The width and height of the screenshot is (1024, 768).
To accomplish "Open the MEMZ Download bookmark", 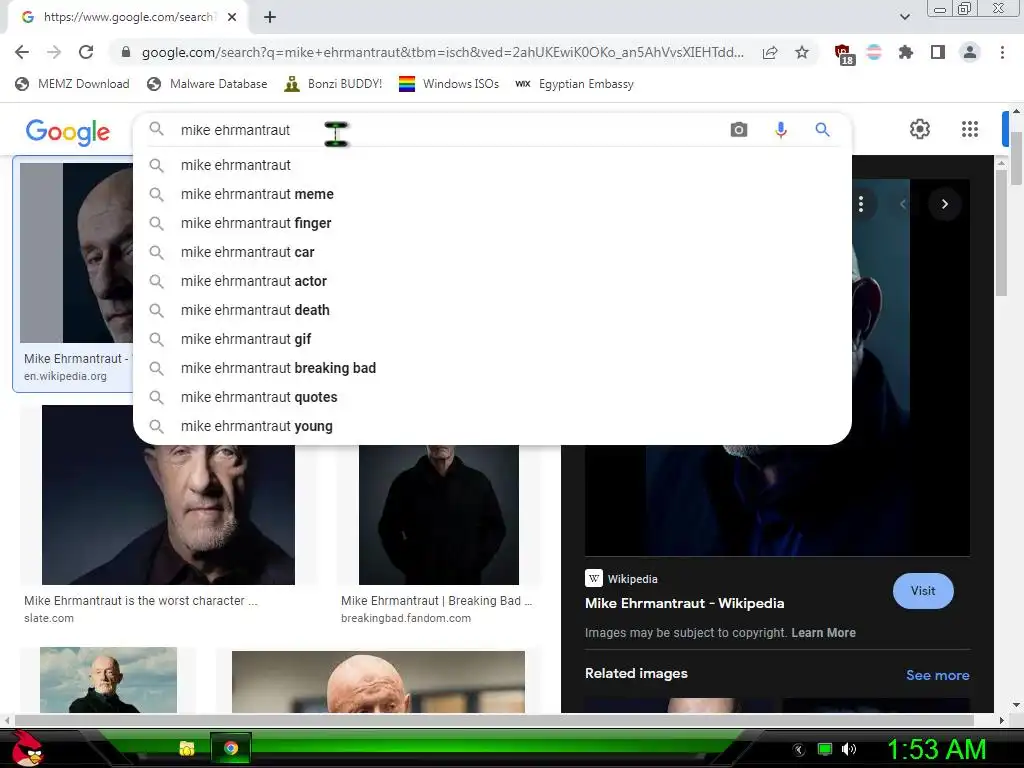I will click(x=72, y=84).
